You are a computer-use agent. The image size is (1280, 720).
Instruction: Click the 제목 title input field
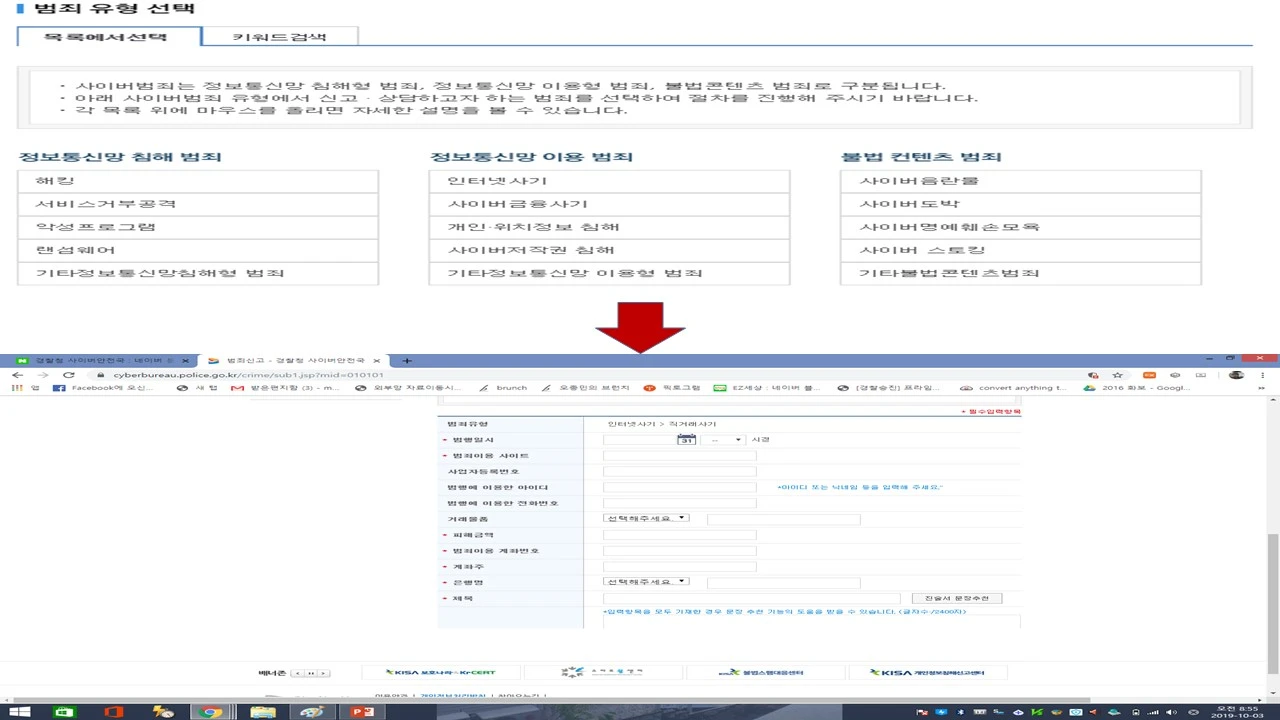752,598
